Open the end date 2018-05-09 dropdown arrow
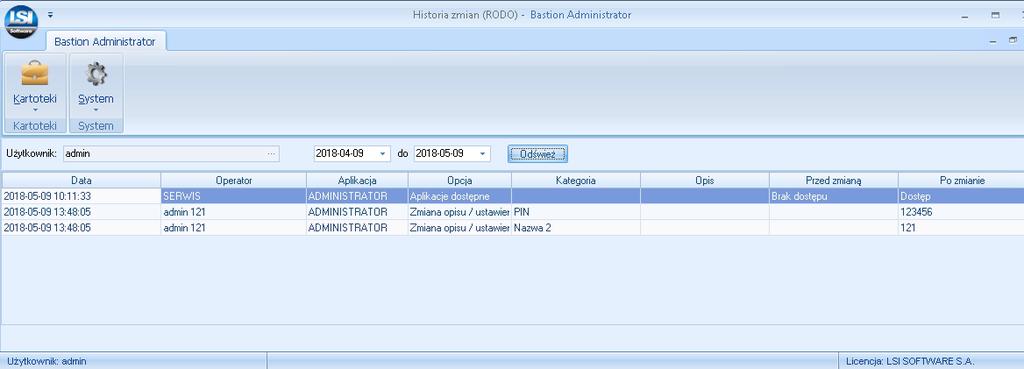1024x369 pixels. click(483, 154)
